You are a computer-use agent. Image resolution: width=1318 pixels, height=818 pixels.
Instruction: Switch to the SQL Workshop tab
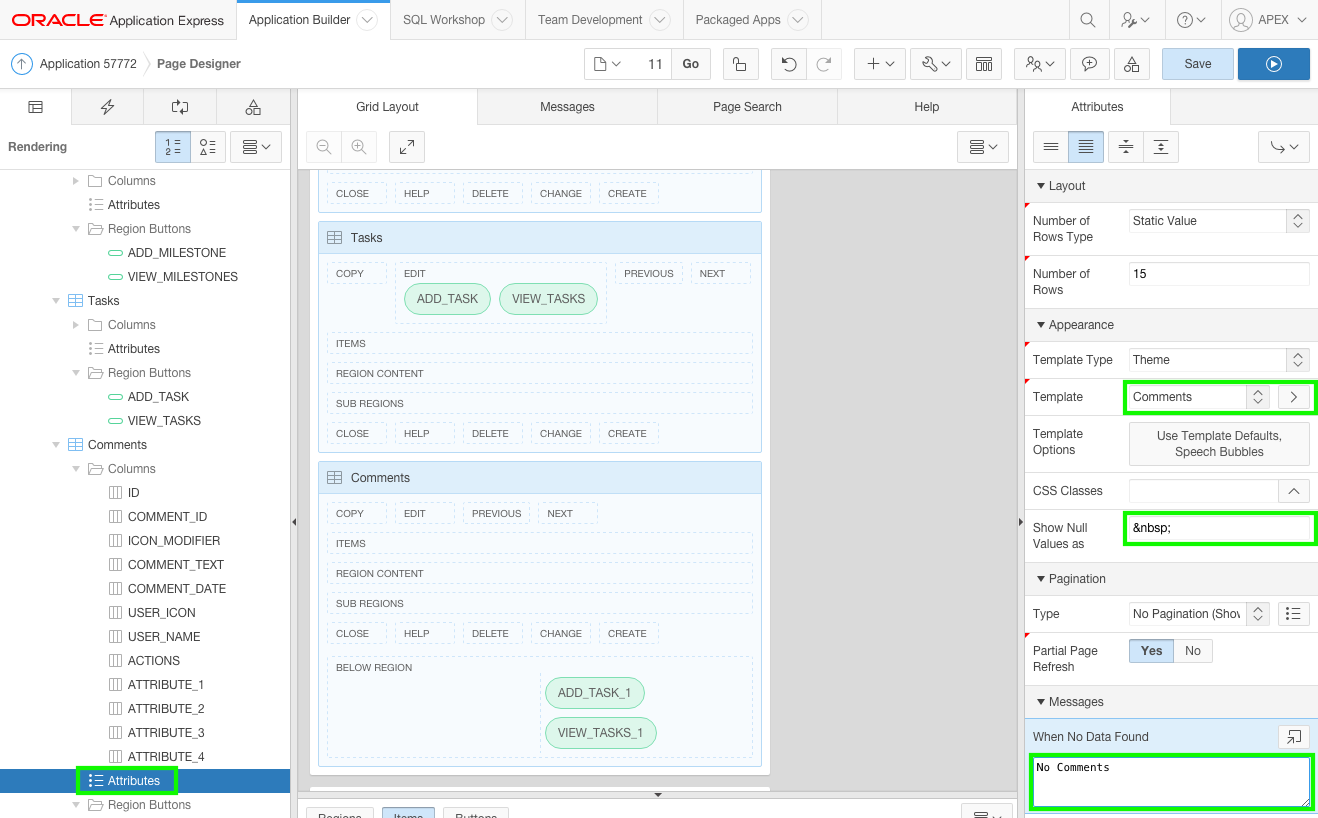444,19
